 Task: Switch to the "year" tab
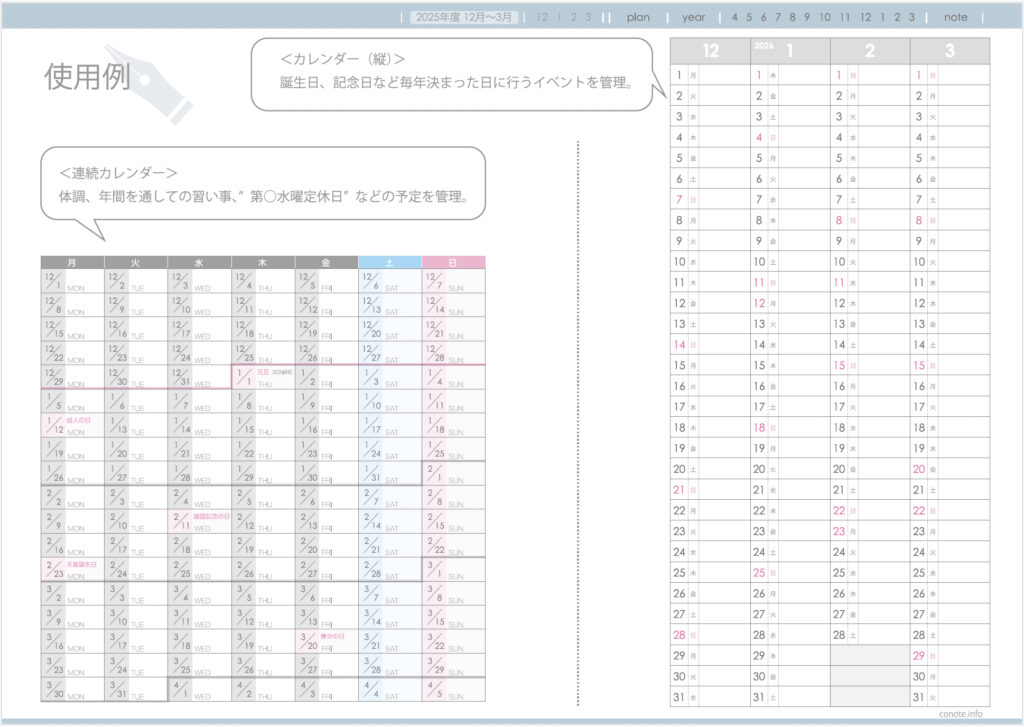point(693,17)
